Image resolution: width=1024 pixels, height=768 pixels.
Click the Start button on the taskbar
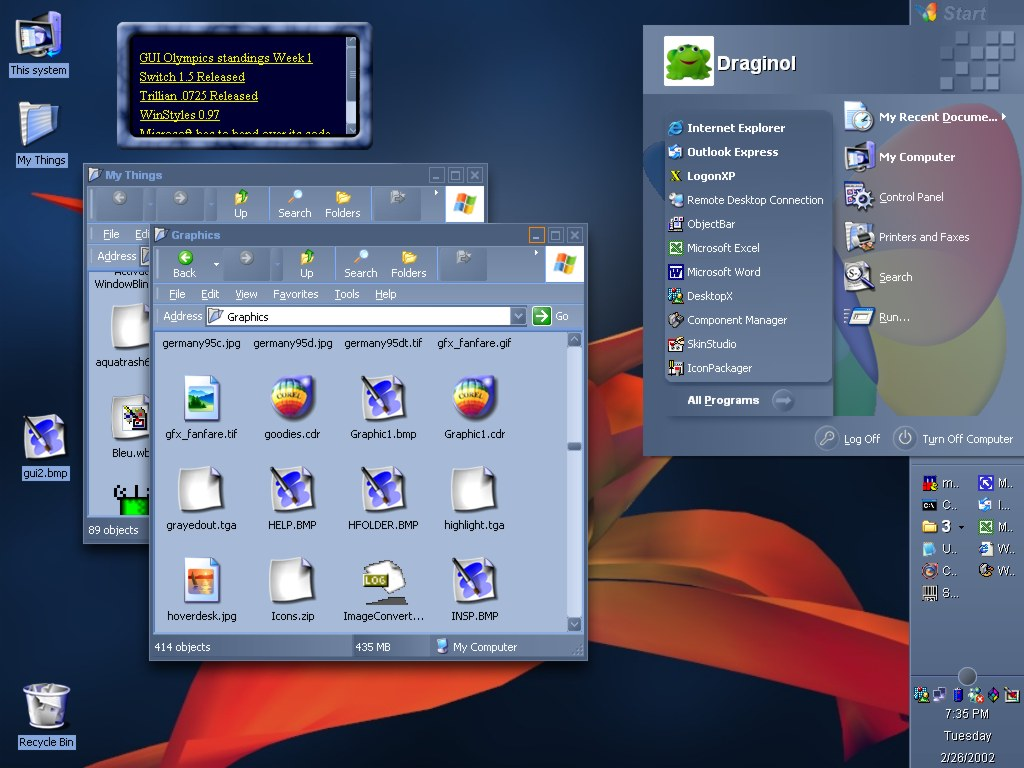click(x=950, y=12)
